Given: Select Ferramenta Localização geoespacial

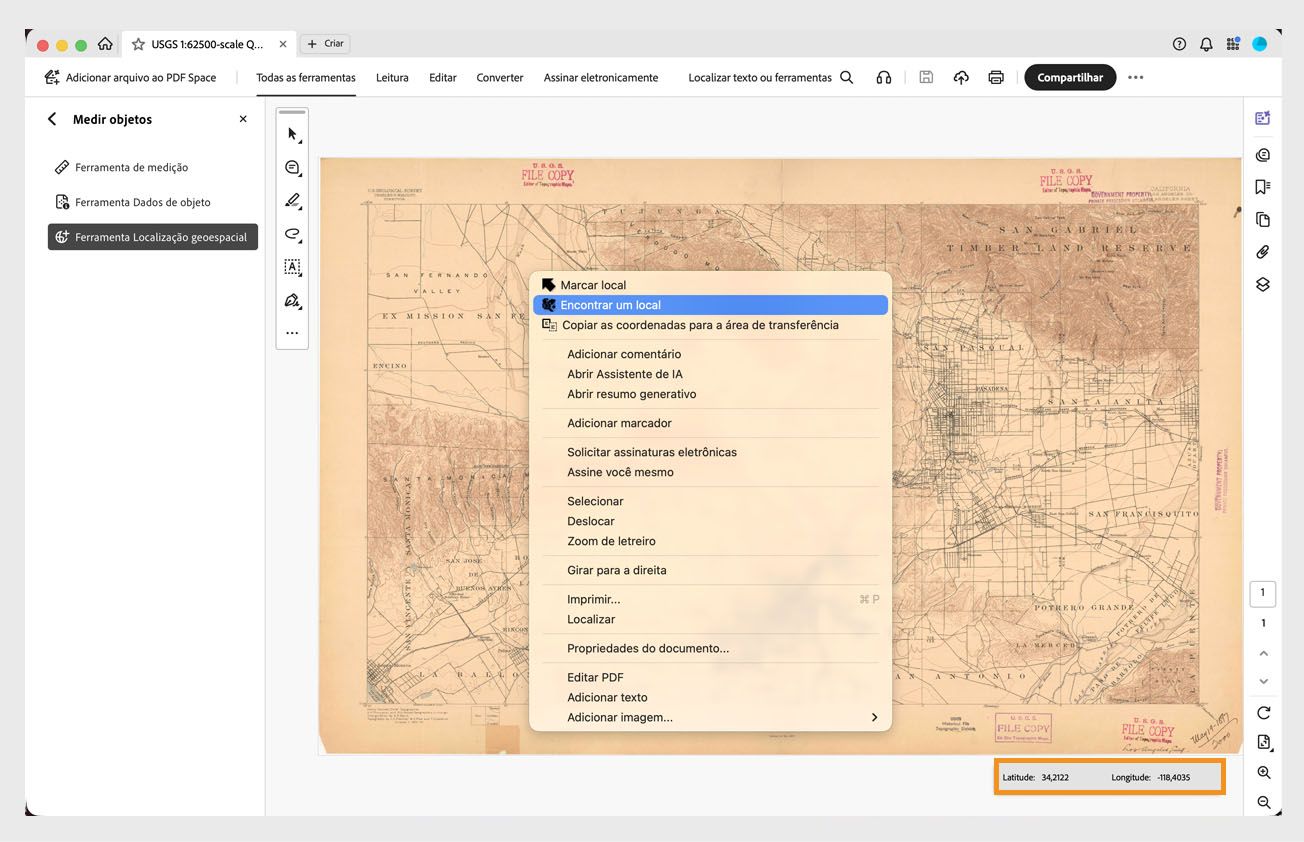Looking at the screenshot, I should click(153, 237).
